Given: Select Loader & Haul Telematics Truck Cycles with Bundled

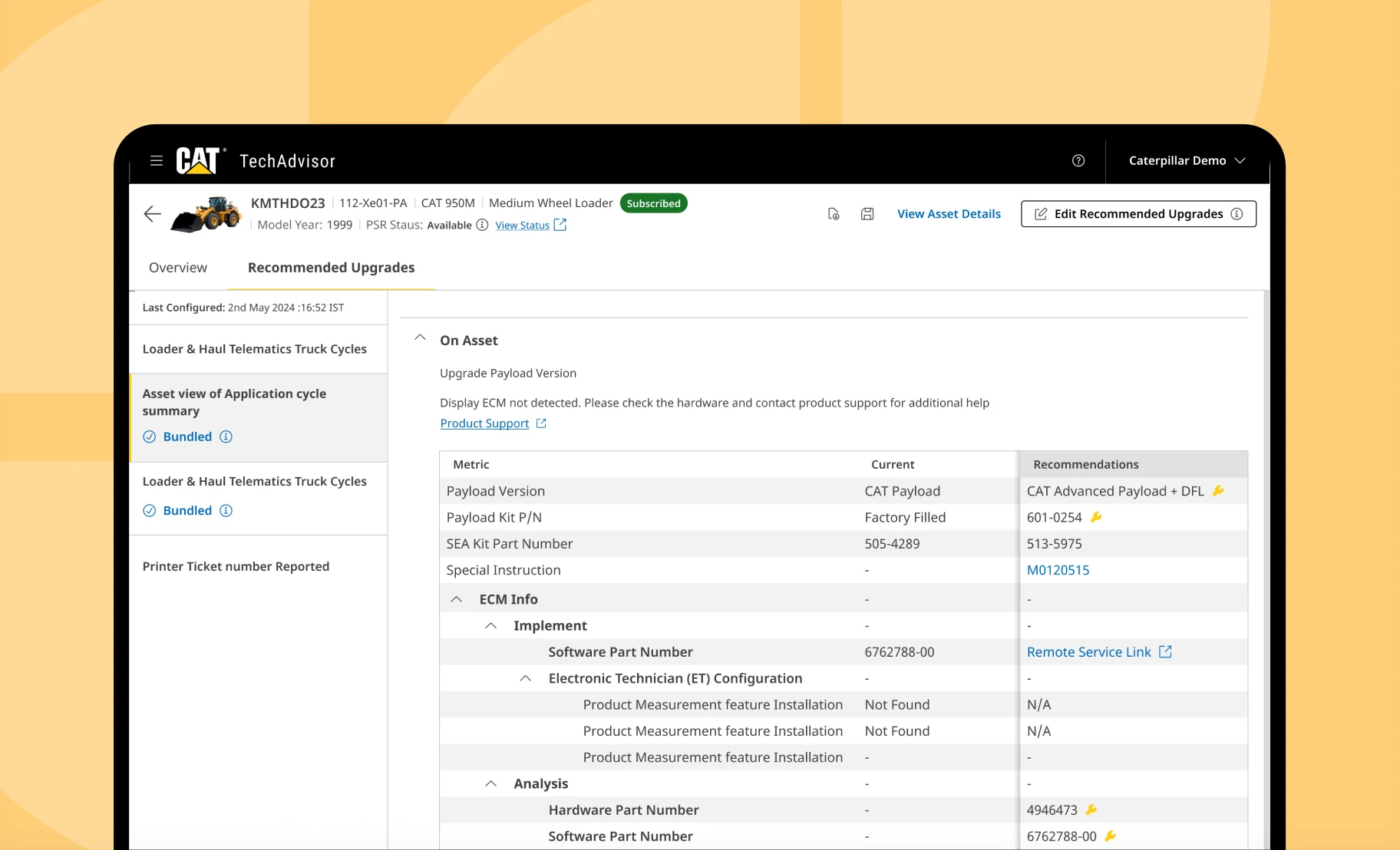Looking at the screenshot, I should tap(259, 499).
